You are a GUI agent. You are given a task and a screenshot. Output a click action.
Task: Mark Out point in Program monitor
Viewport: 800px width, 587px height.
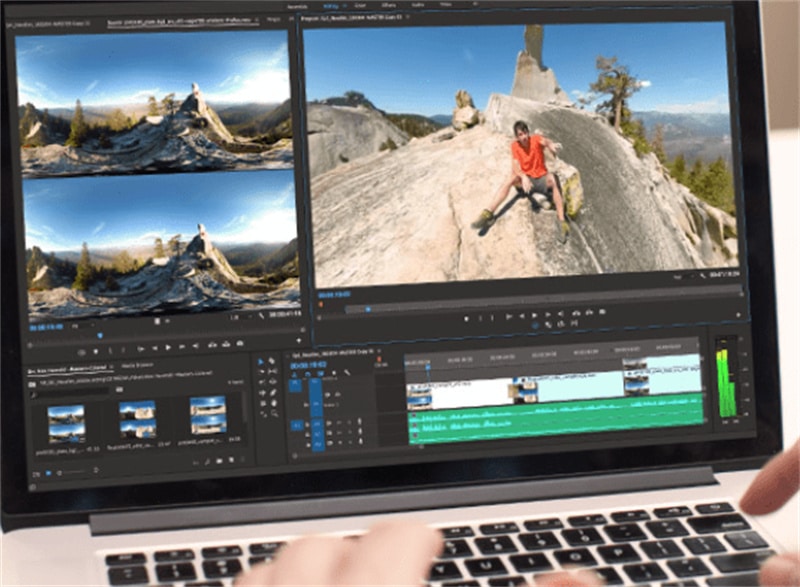click(492, 317)
